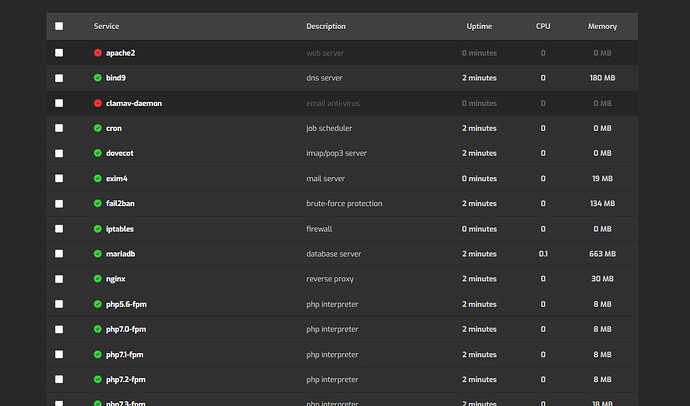Viewport: 690px width, 406px height.
Task: Select the exim4 row checkbox
Action: tap(59, 178)
